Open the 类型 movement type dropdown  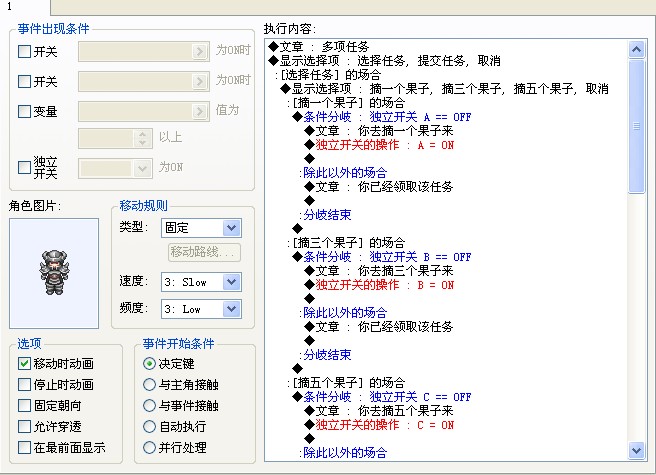point(231,228)
